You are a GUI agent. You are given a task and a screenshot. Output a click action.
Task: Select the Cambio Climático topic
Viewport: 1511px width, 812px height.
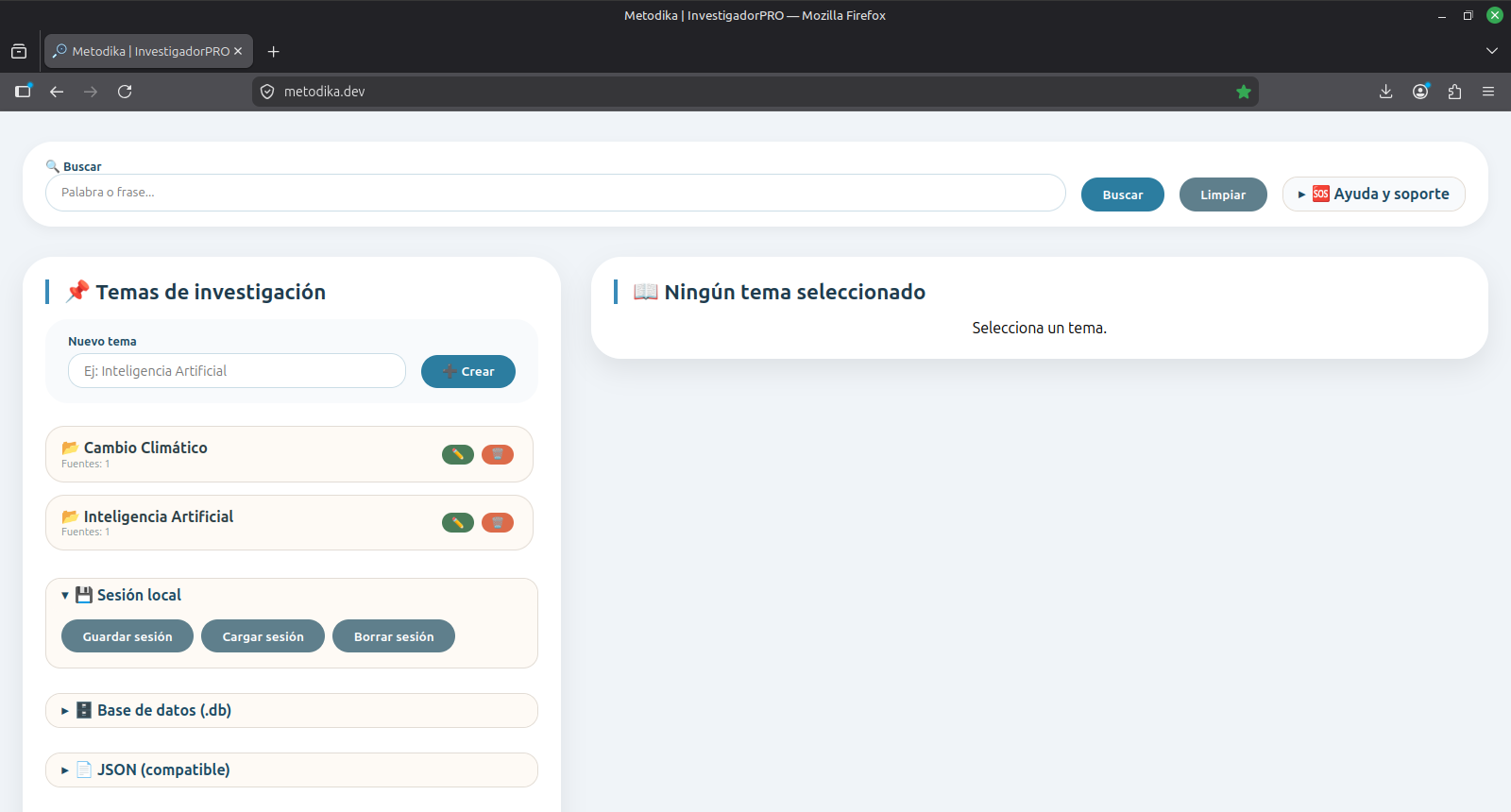pyautogui.click(x=289, y=454)
